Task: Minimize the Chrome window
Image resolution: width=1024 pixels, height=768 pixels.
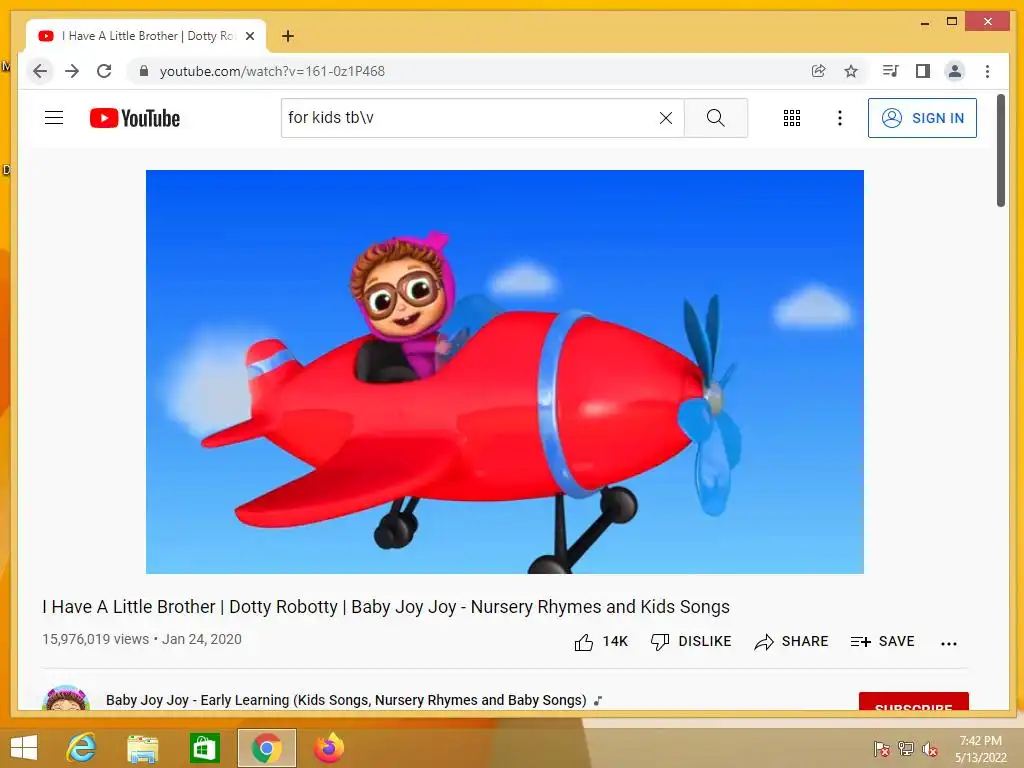Action: coord(925,22)
